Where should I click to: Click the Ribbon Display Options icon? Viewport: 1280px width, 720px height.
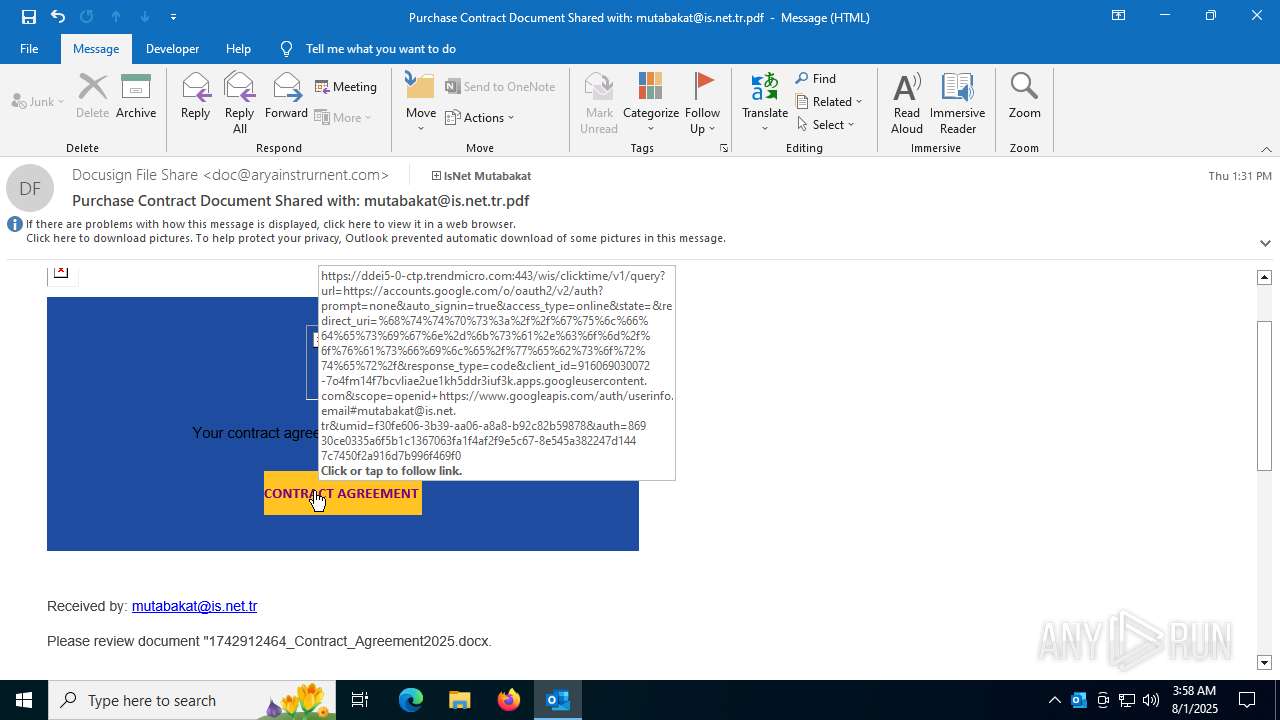pyautogui.click(x=1118, y=16)
